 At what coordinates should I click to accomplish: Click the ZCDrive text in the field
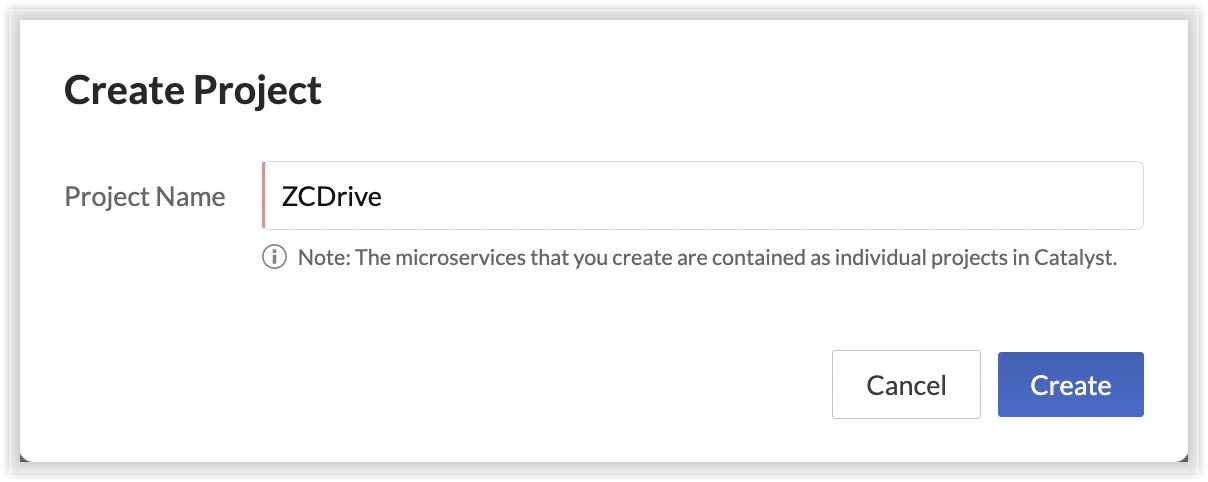pyautogui.click(x=331, y=197)
